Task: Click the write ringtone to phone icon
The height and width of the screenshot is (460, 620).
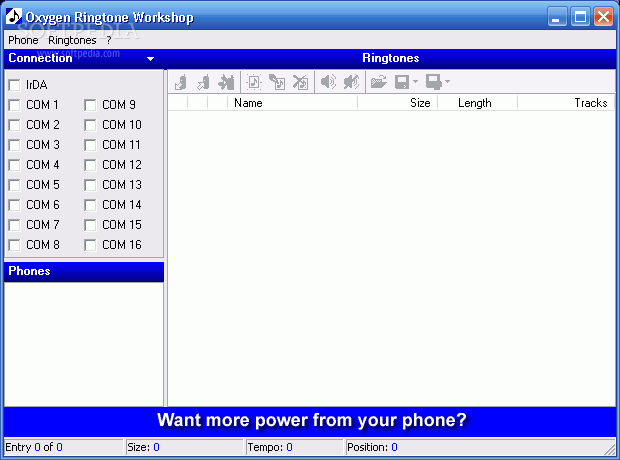Action: pyautogui.click(x=204, y=82)
